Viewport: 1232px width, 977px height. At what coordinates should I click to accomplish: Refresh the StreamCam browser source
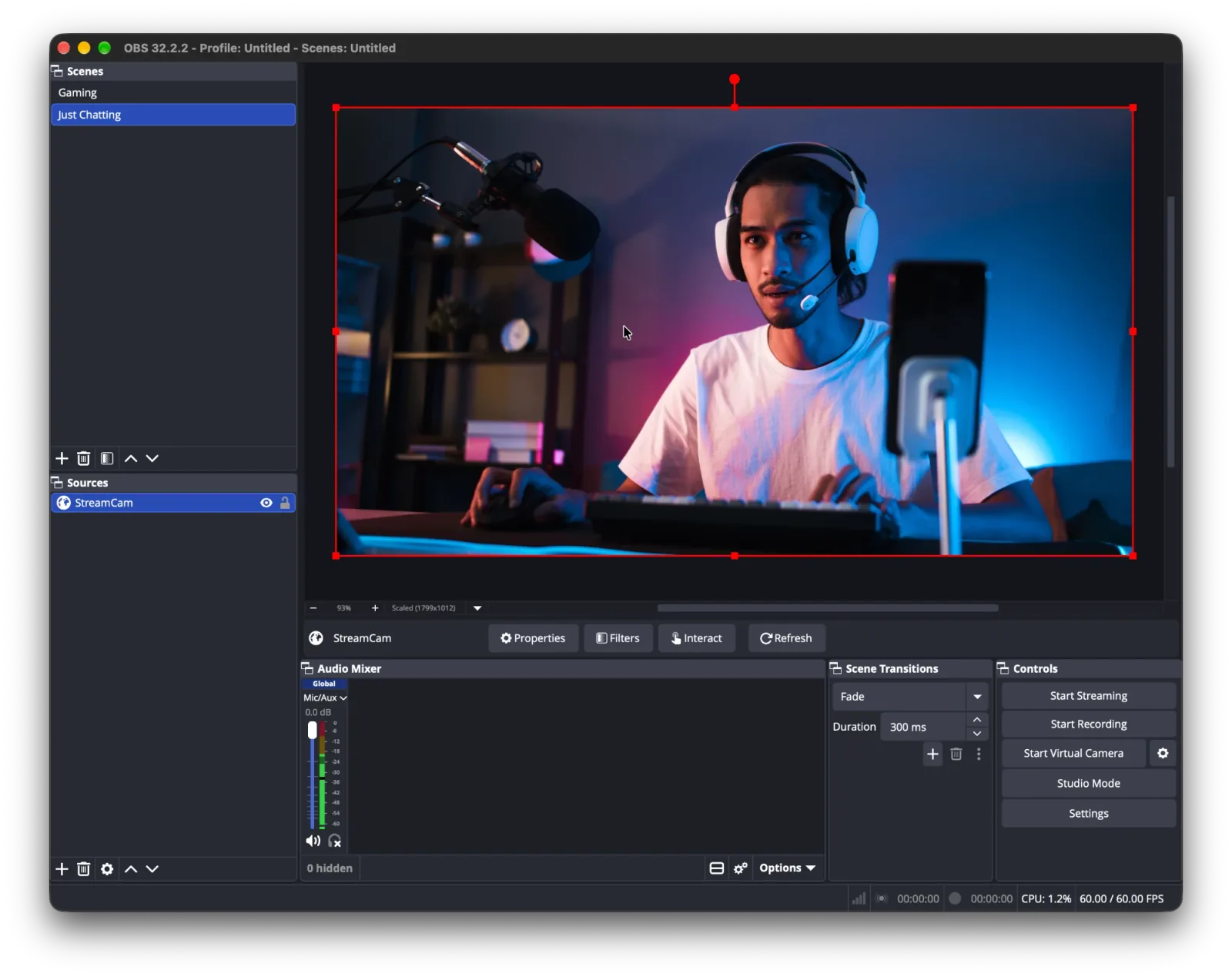pos(786,638)
